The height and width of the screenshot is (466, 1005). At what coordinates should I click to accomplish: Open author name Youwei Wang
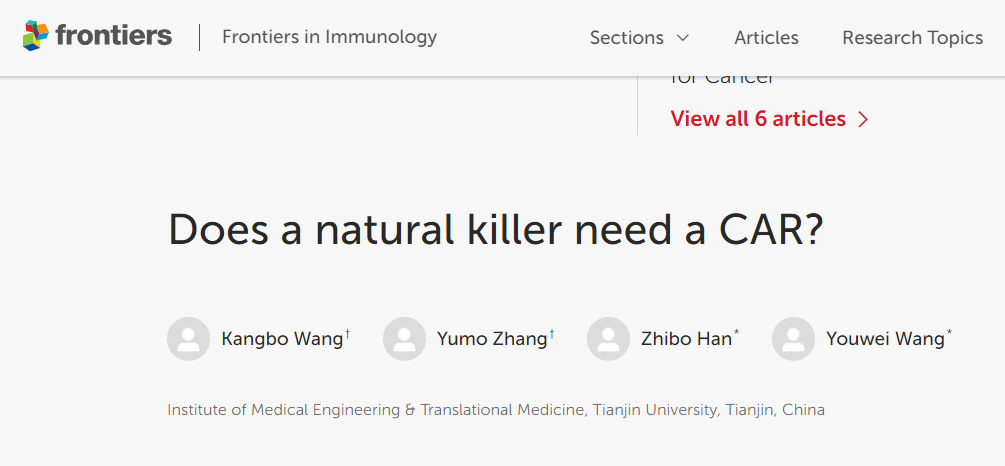[885, 339]
